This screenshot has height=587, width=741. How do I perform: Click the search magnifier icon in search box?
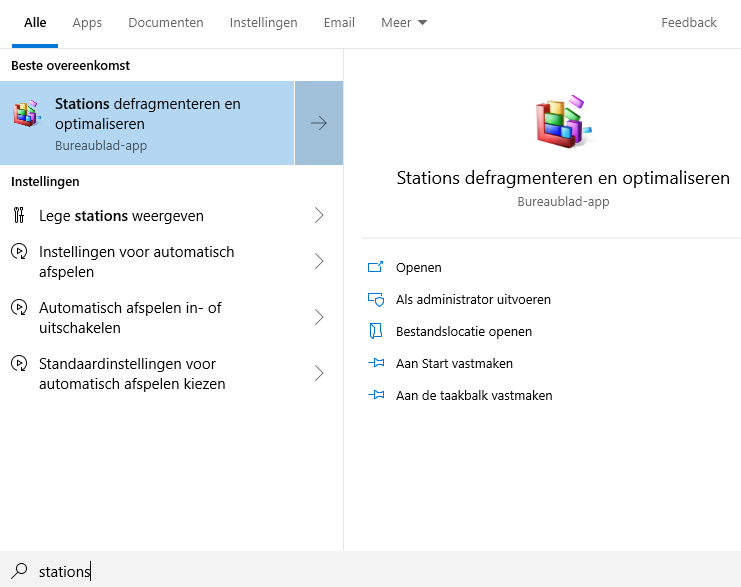pos(19,571)
